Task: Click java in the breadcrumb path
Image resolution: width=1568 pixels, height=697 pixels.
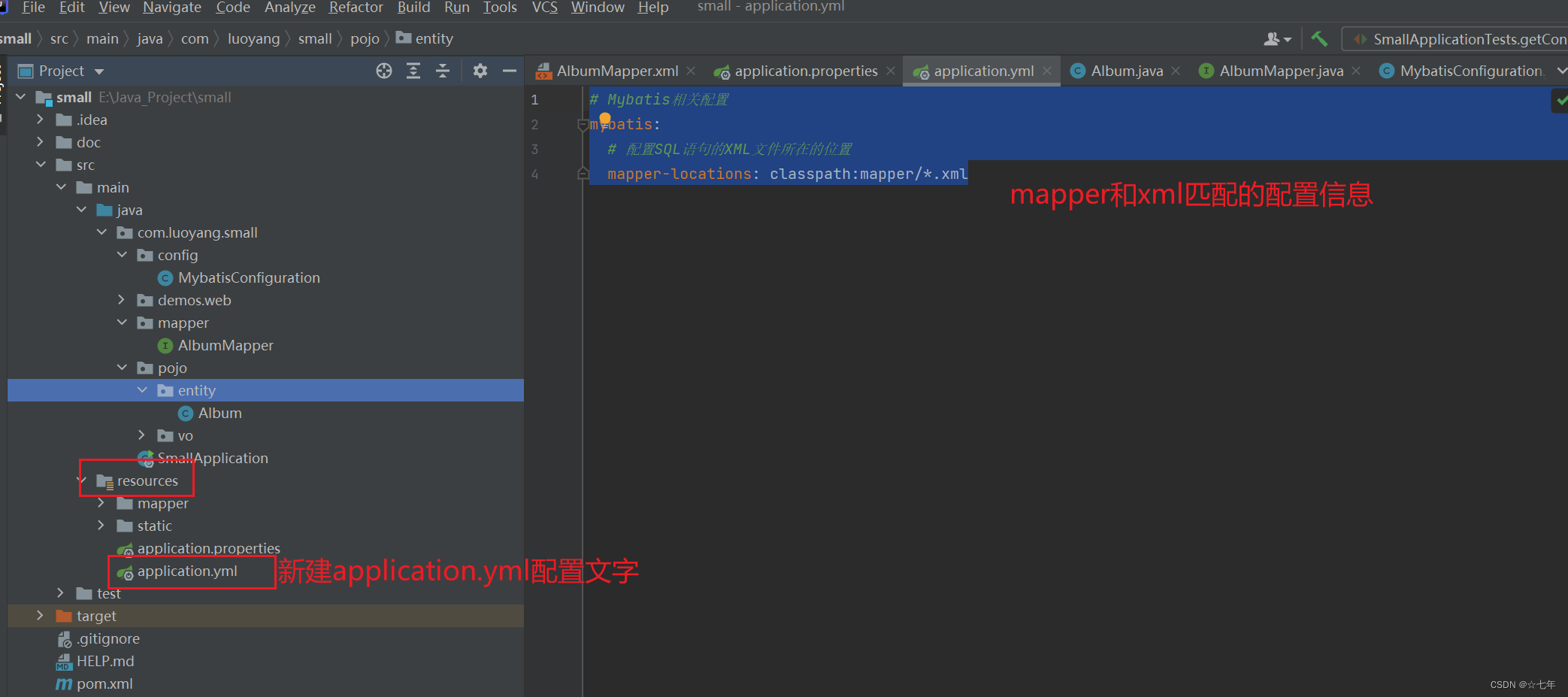Action: tap(150, 39)
